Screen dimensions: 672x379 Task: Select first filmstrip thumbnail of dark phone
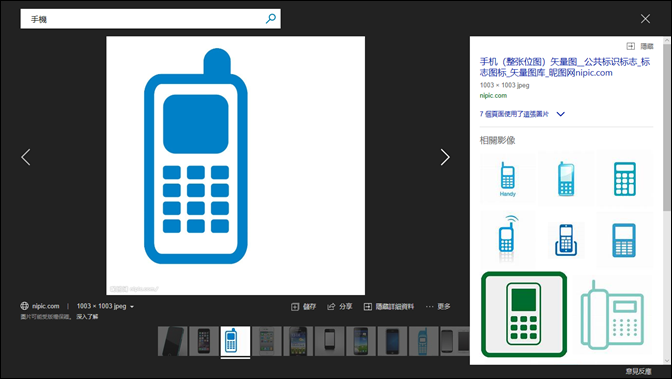click(172, 341)
